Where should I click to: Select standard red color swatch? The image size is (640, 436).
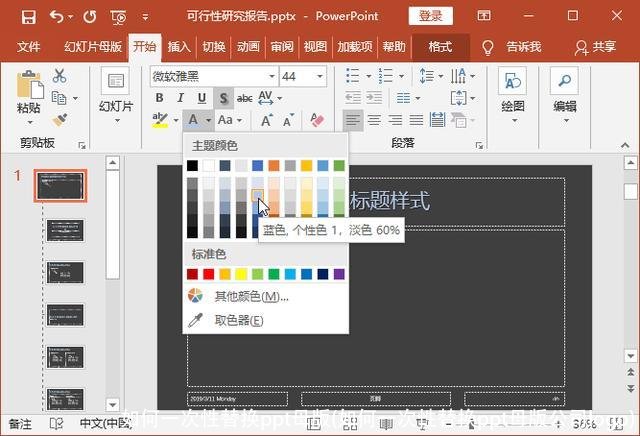pos(209,274)
